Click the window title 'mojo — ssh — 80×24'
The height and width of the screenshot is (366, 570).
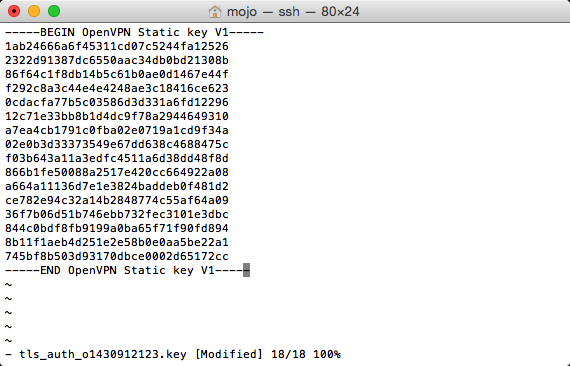pyautogui.click(x=293, y=12)
